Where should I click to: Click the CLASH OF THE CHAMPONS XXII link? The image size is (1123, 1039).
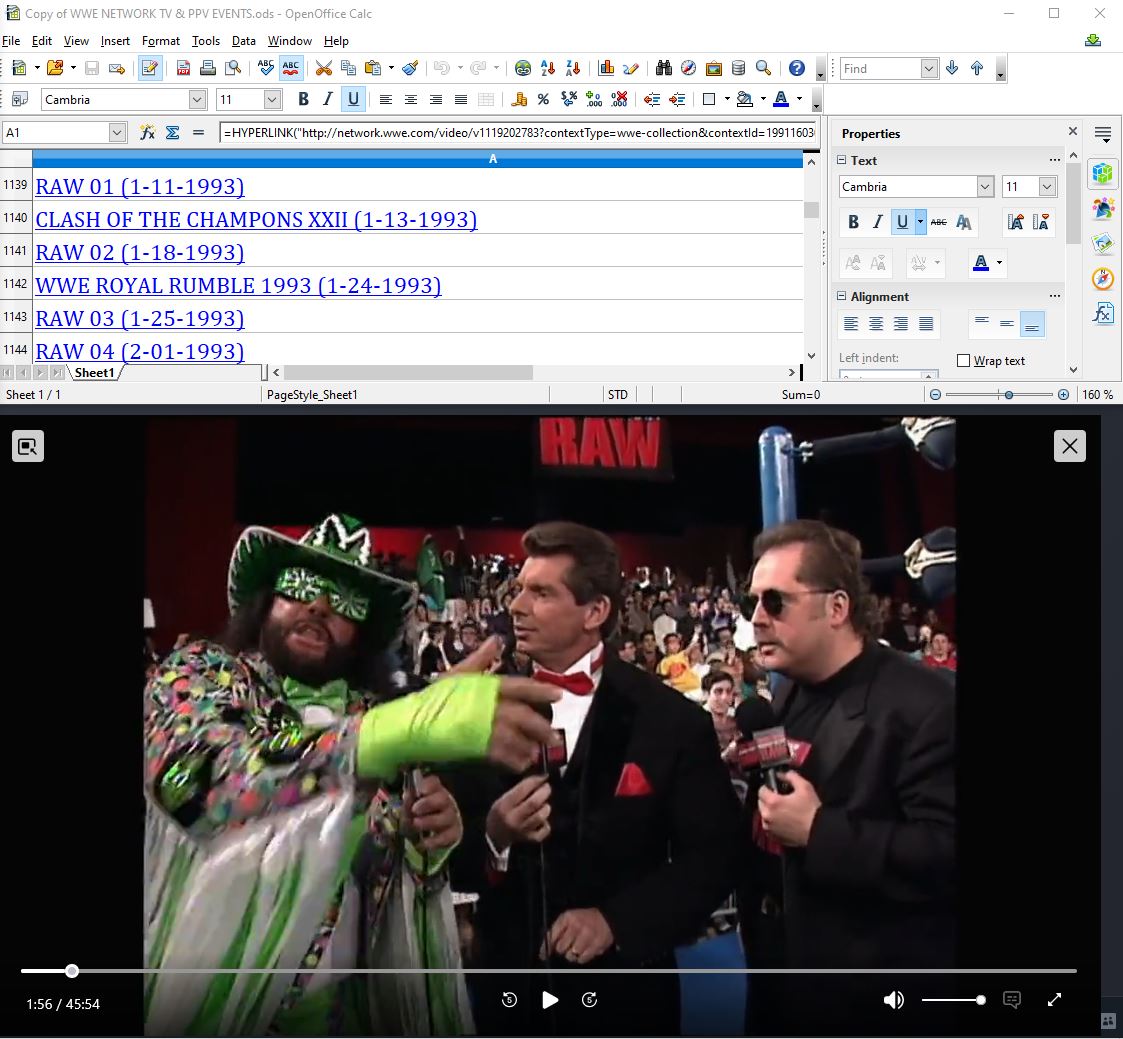256,219
